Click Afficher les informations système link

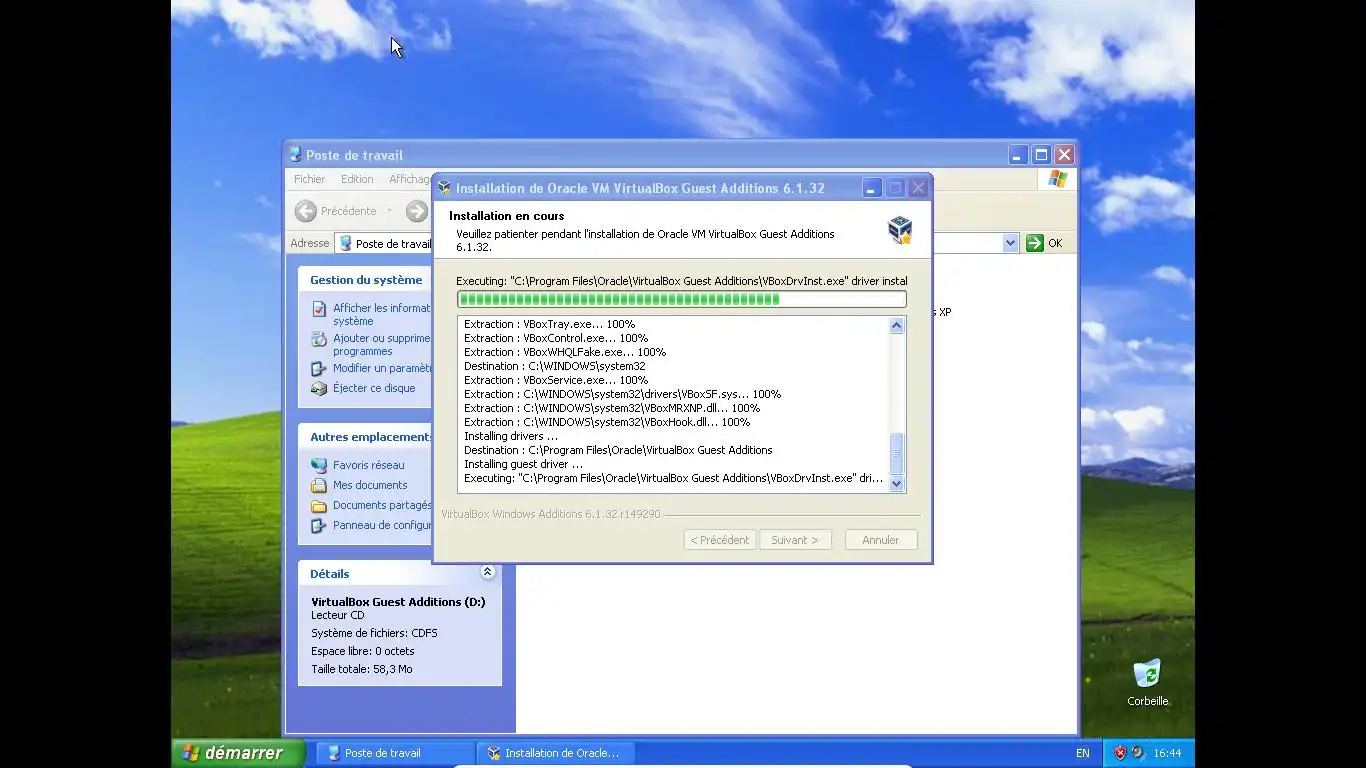click(381, 314)
